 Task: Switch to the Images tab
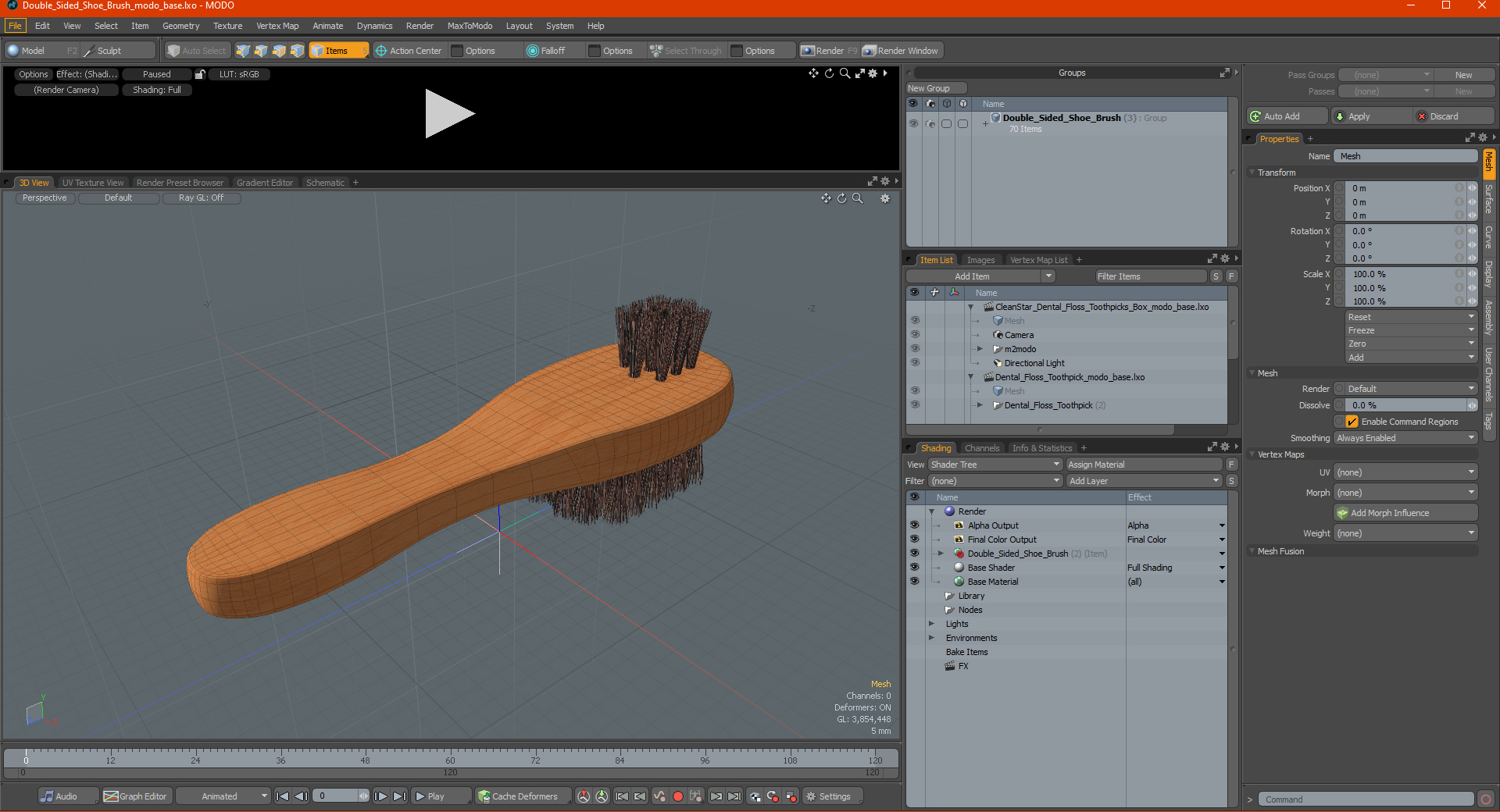coord(980,260)
